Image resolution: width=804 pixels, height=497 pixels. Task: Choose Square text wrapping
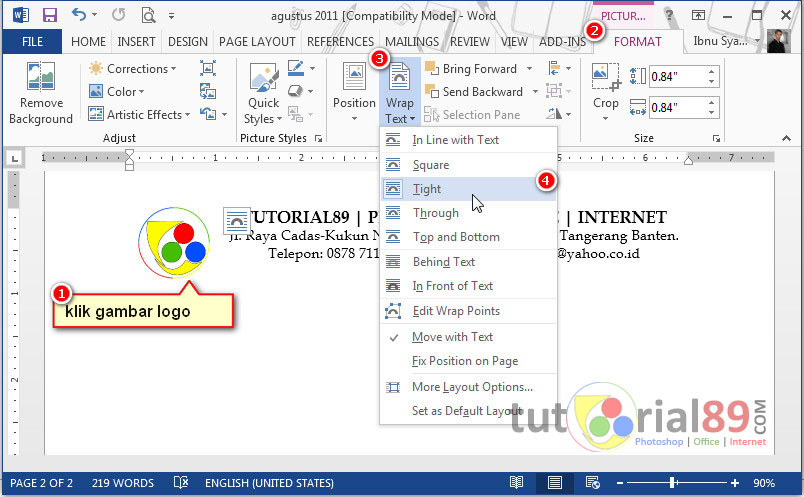(468, 165)
